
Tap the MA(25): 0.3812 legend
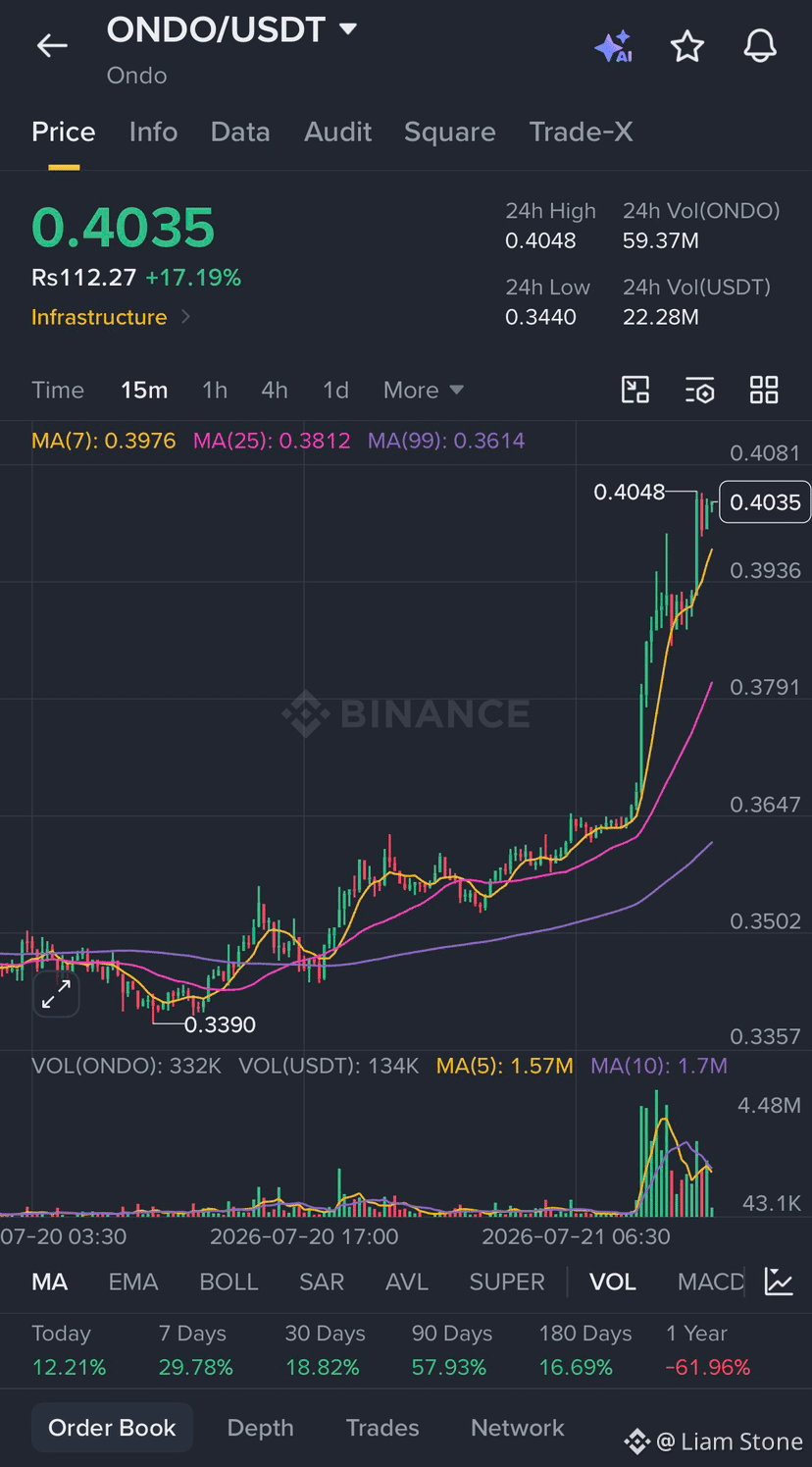click(x=272, y=441)
